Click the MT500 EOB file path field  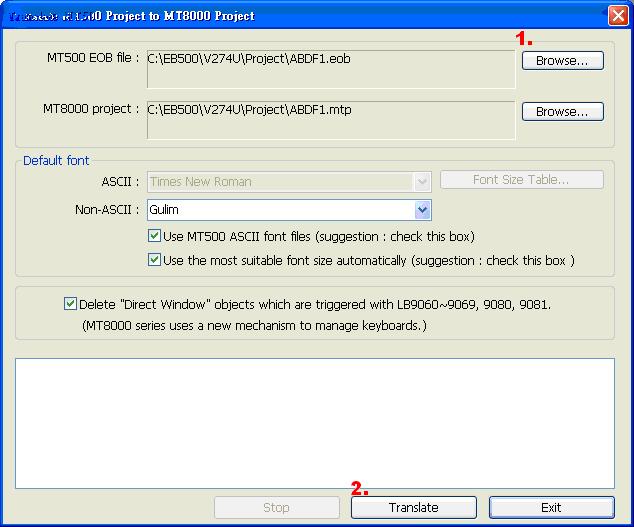[331, 69]
